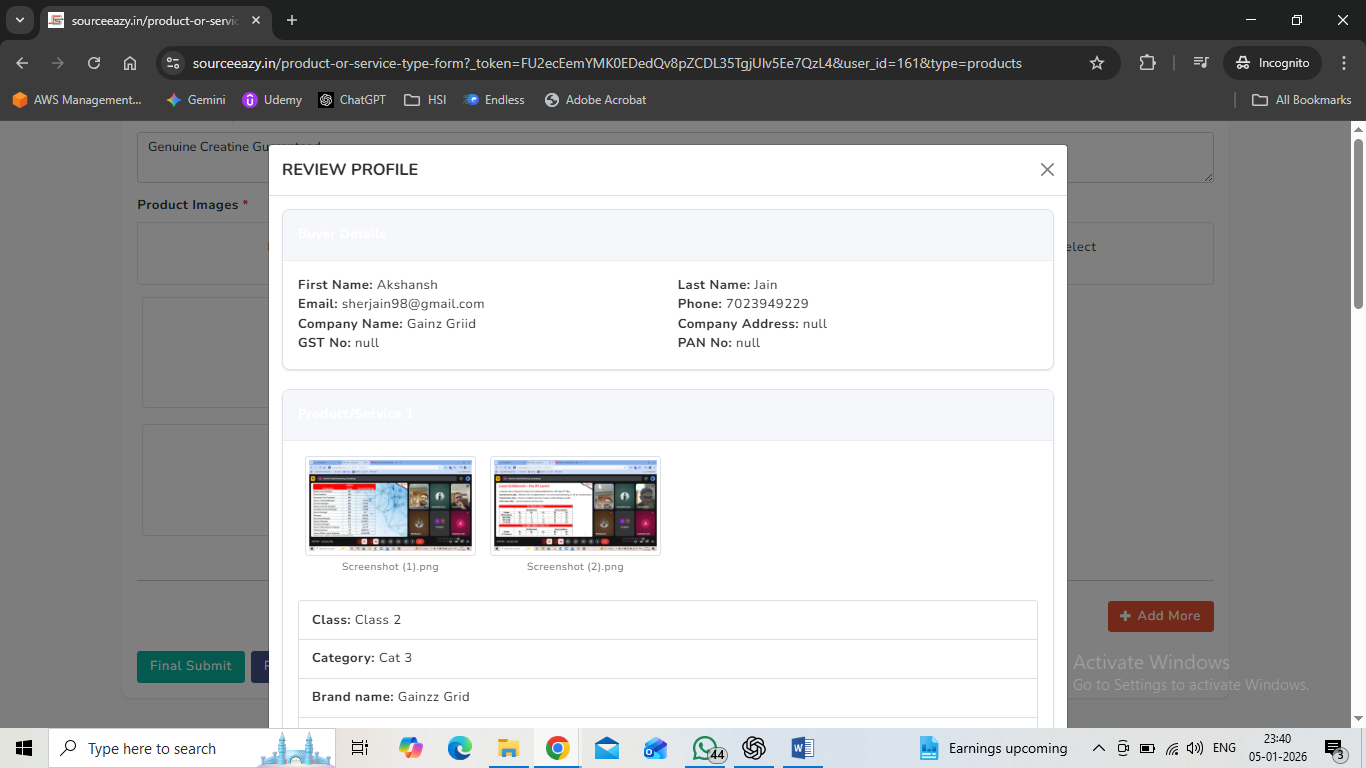This screenshot has height=768, width=1366.
Task: Go to the browser home page
Action: click(130, 63)
